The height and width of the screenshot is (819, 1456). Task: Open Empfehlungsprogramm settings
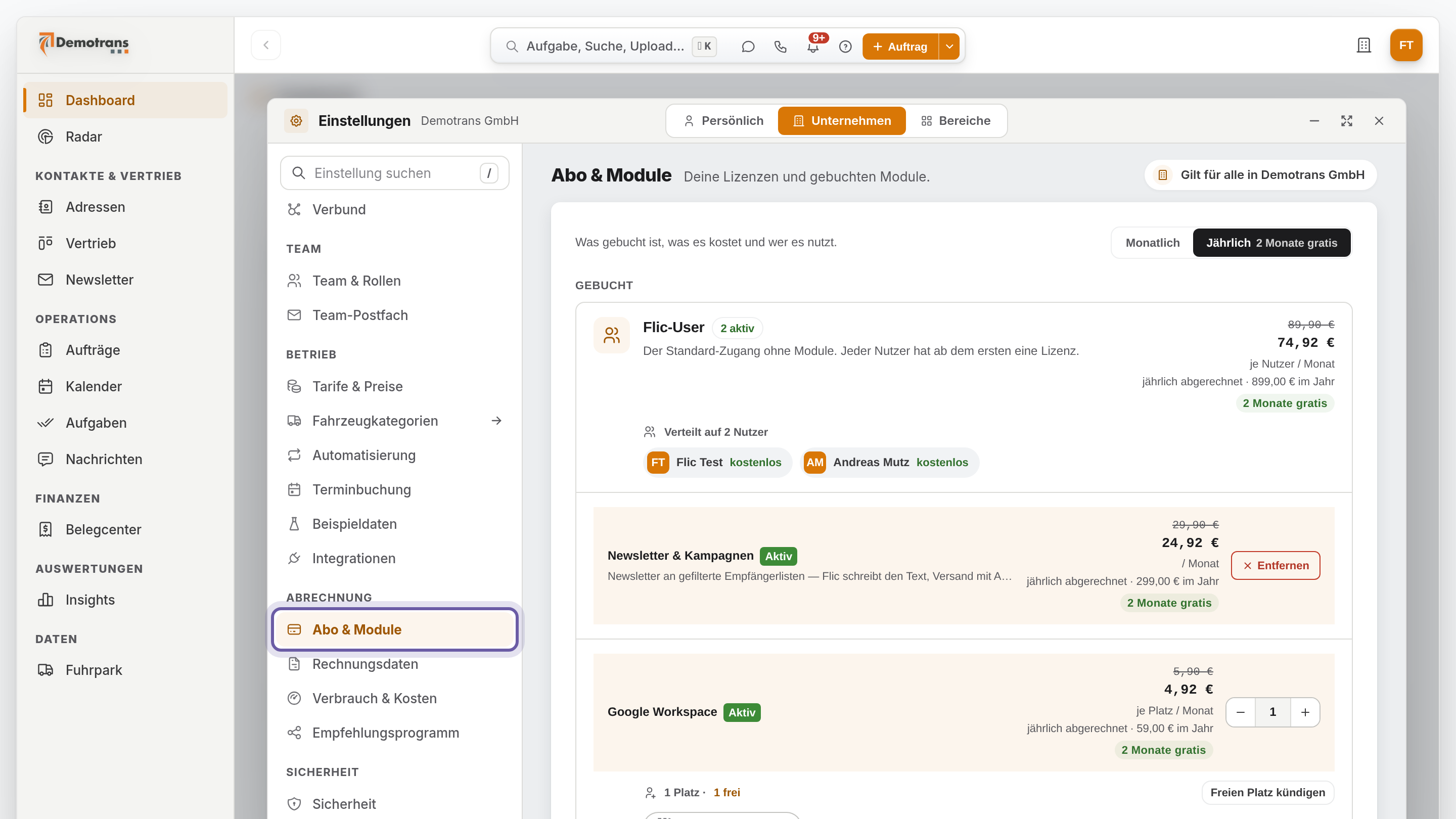394,733
